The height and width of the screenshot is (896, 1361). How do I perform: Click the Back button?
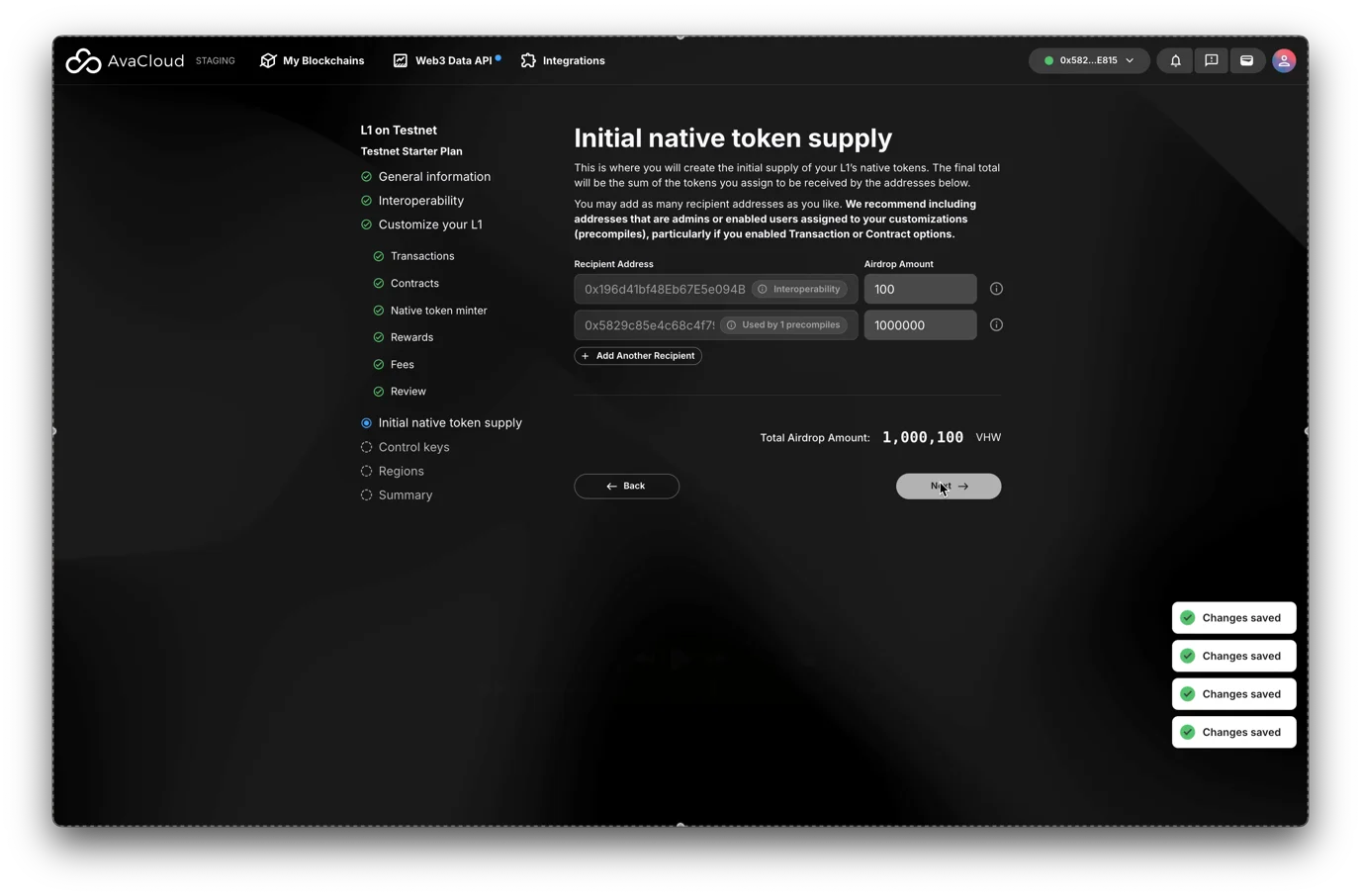pos(627,486)
